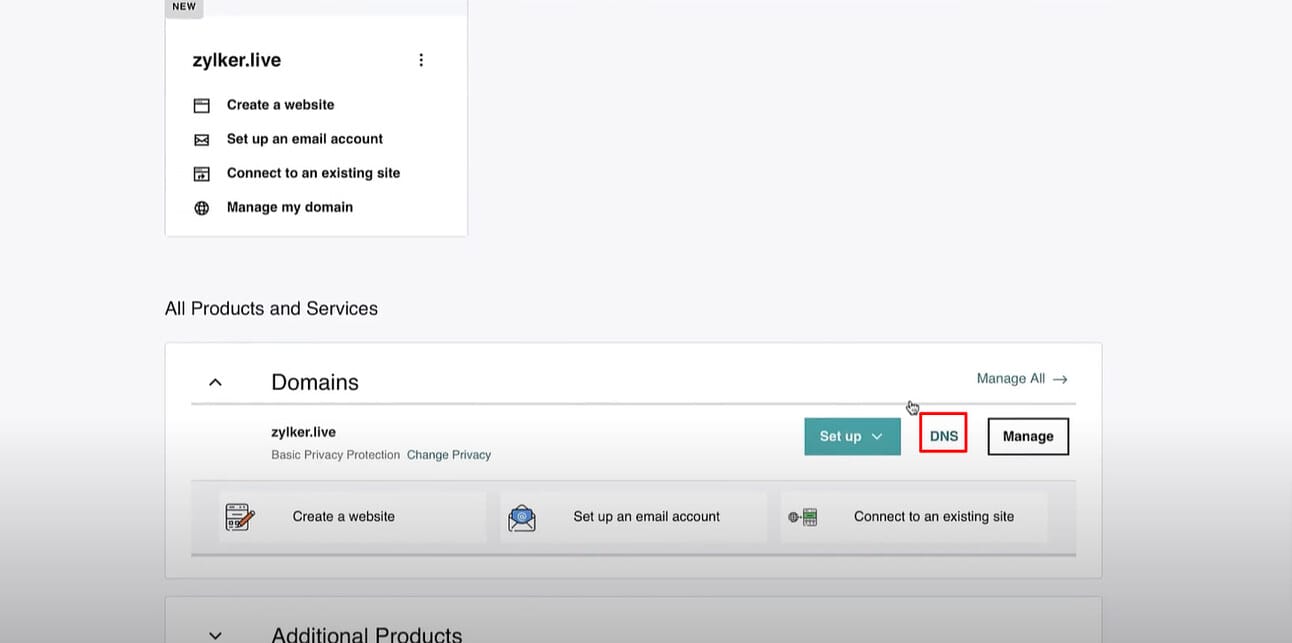Click the zylker.live heading in the top card
The width and height of the screenshot is (1292, 643).
pyautogui.click(x=237, y=60)
